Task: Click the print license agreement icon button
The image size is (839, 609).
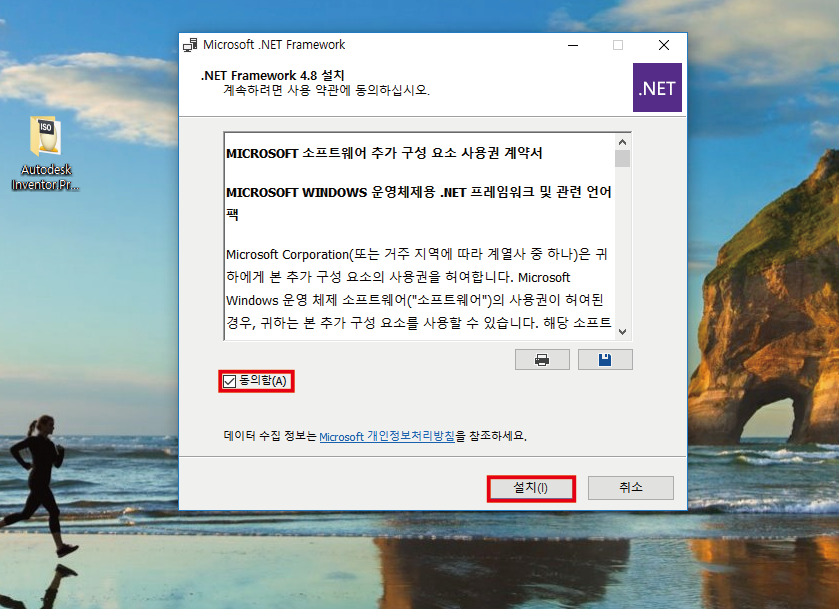Action: [x=542, y=360]
